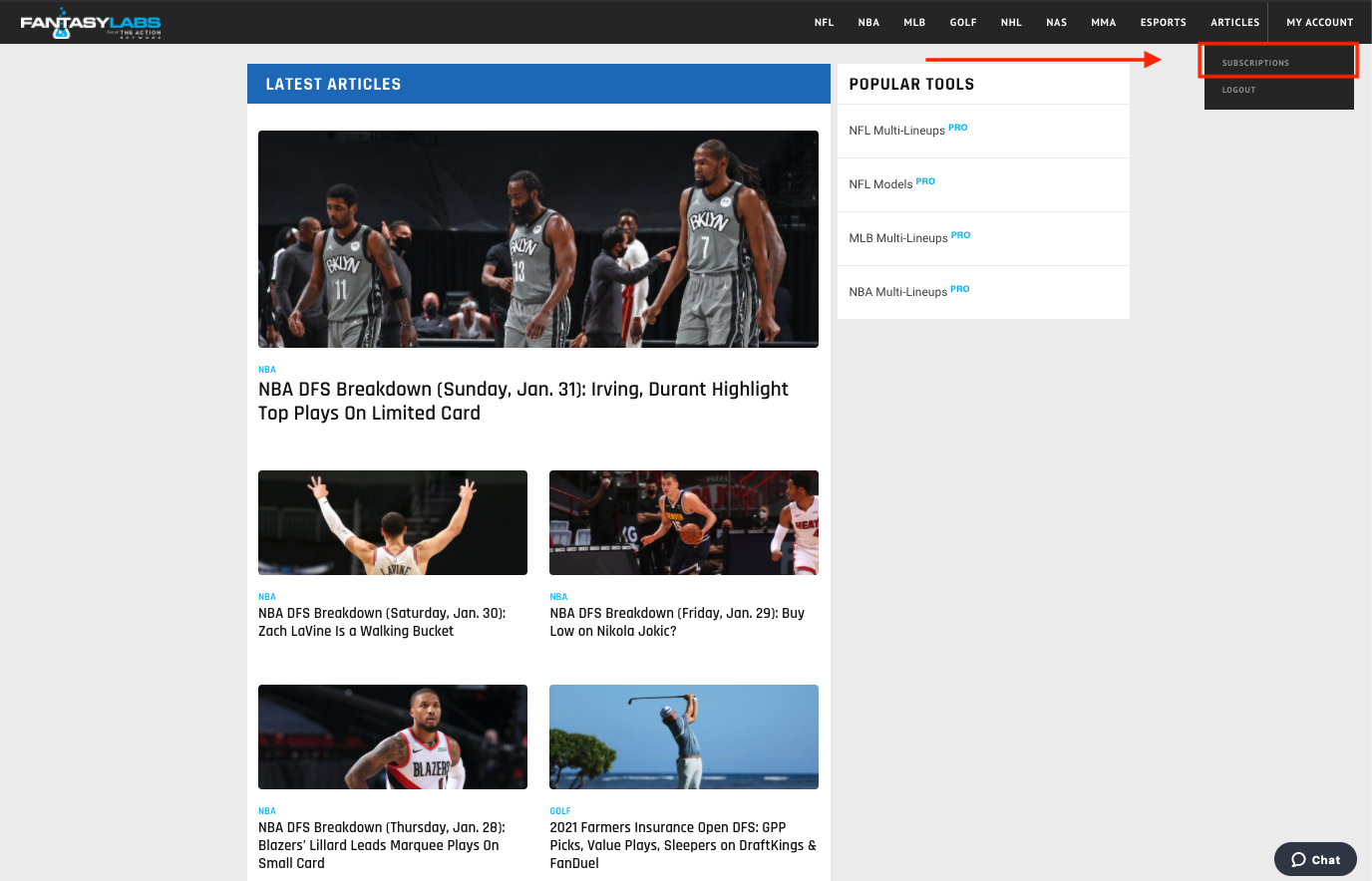Screen dimensions: 1372x881
Task: Open Sunday Jan. 31 NBA DFS Breakdown headline
Action: coord(523,401)
